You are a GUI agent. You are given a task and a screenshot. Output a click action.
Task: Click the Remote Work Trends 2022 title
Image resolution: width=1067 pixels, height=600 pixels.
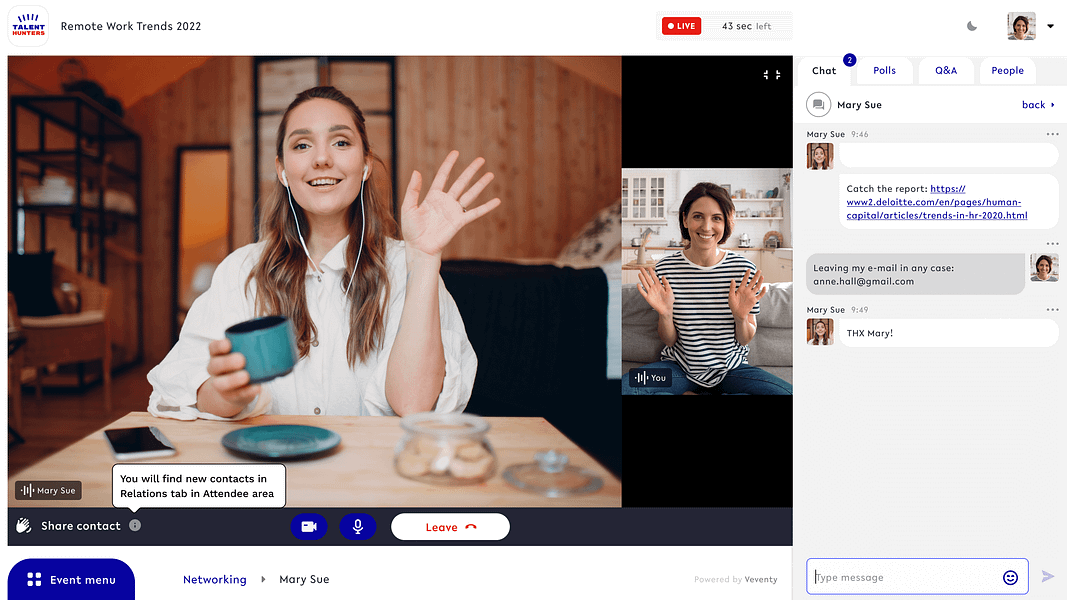131,26
